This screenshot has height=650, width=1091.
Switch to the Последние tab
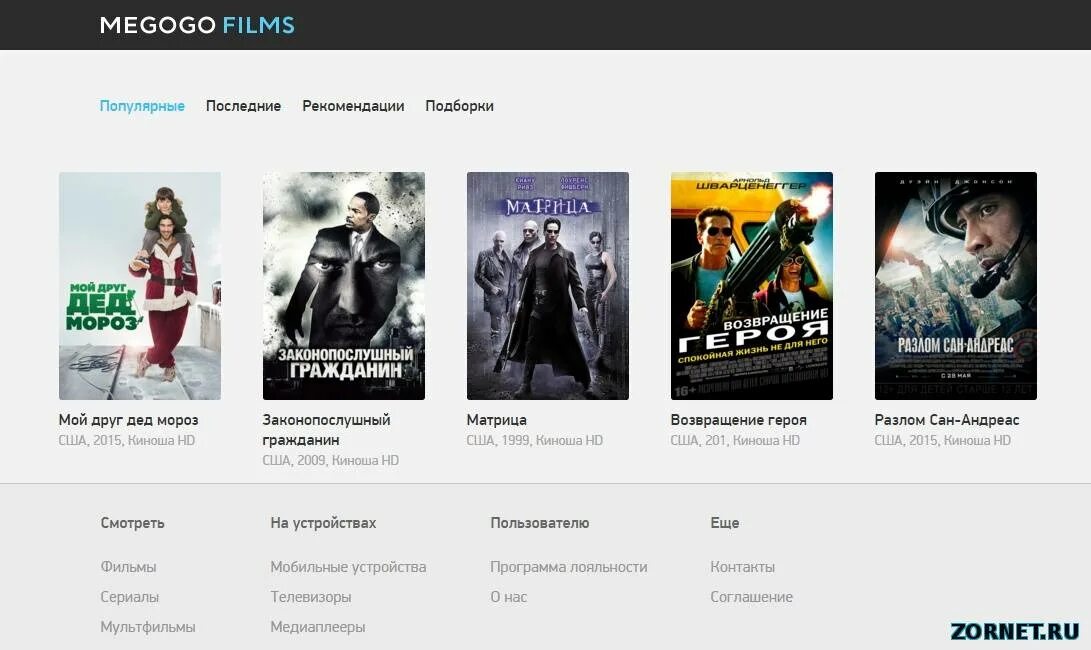tap(243, 105)
